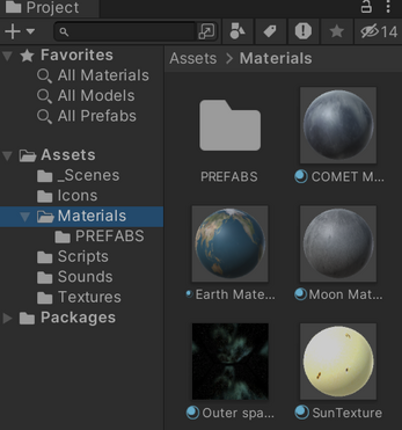Screen dimensions: 402x430
Task: Click the magnifier icon beside All Models
Action: pyautogui.click(x=44, y=96)
